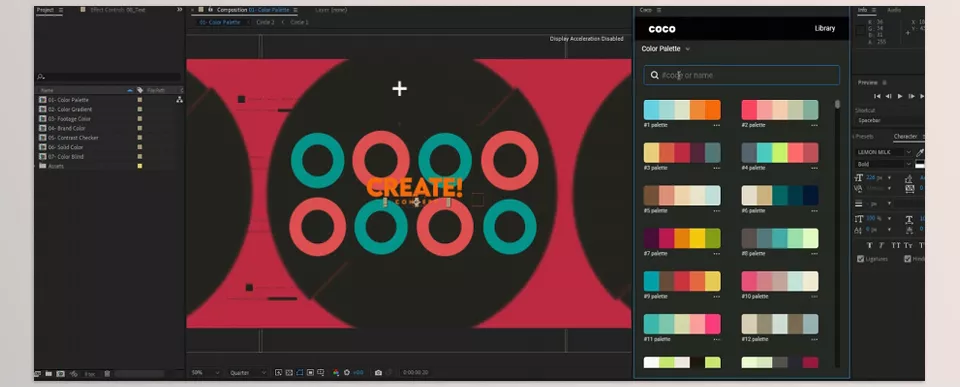Screen dimensions: 960x387
Task: Open font size dropdown arrow in Character panel
Action: point(889,178)
